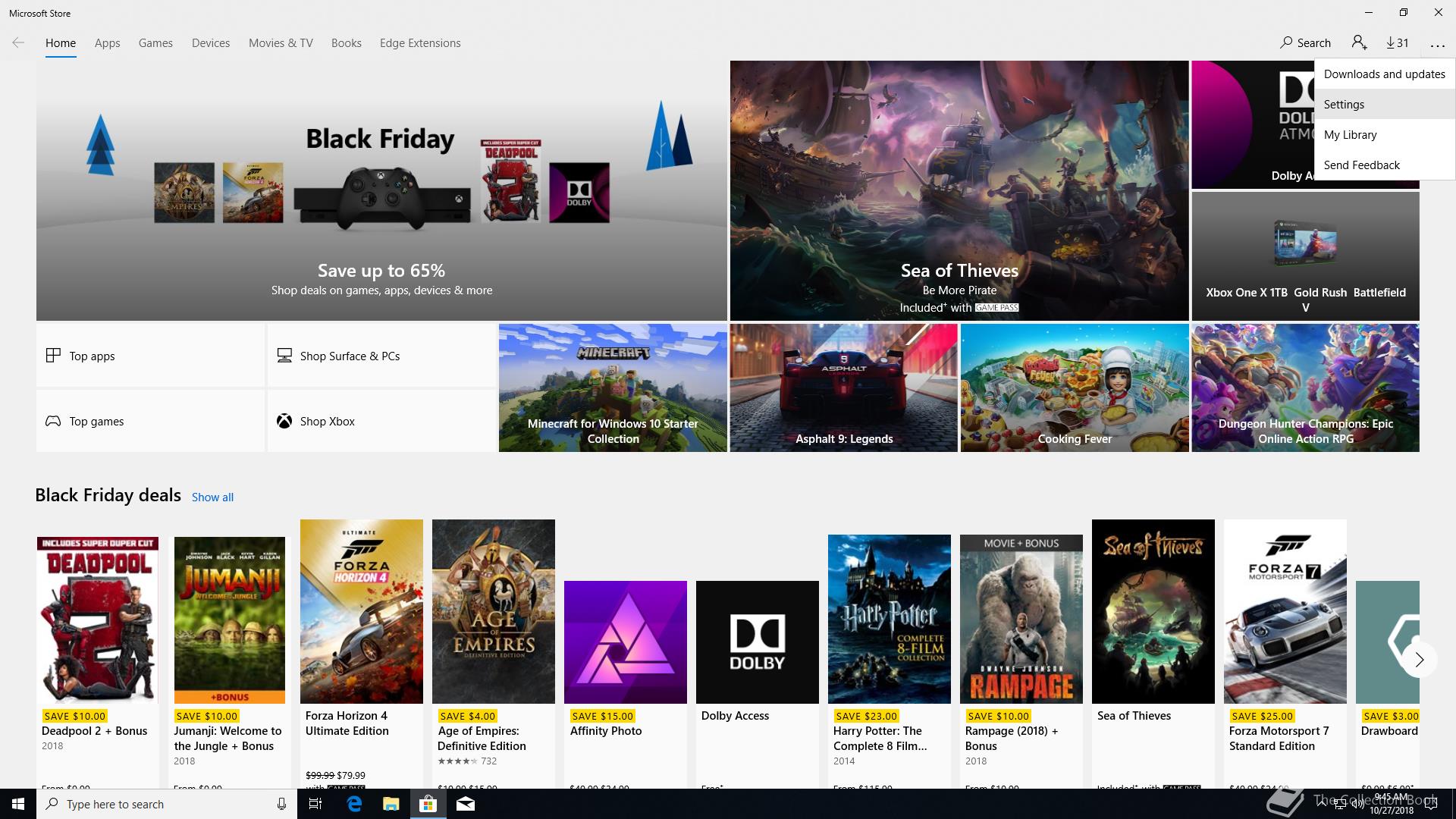Image resolution: width=1456 pixels, height=819 pixels.
Task: Click the Shop Surface & PCs tile
Action: coord(381,356)
